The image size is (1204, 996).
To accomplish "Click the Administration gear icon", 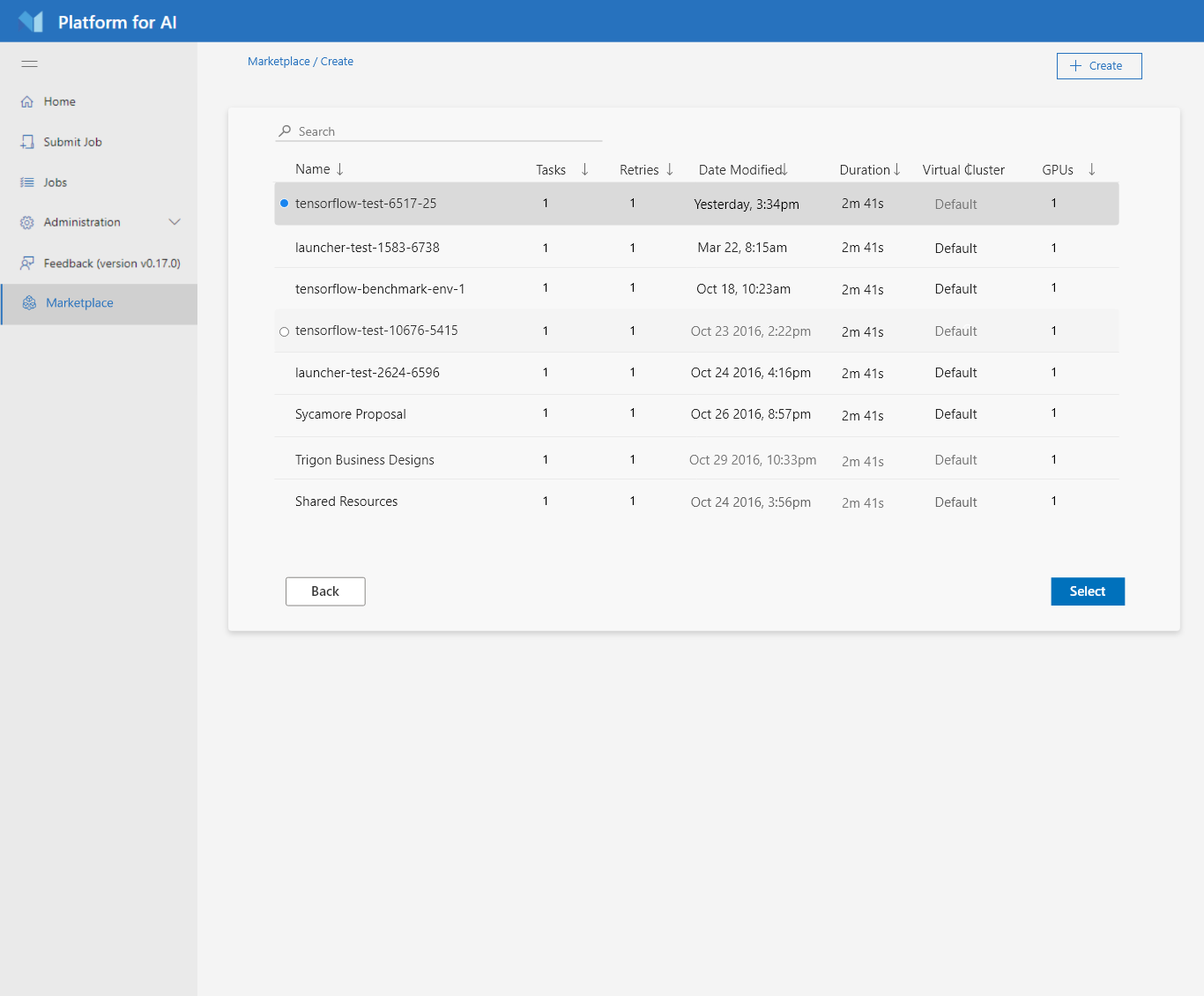I will point(27,222).
